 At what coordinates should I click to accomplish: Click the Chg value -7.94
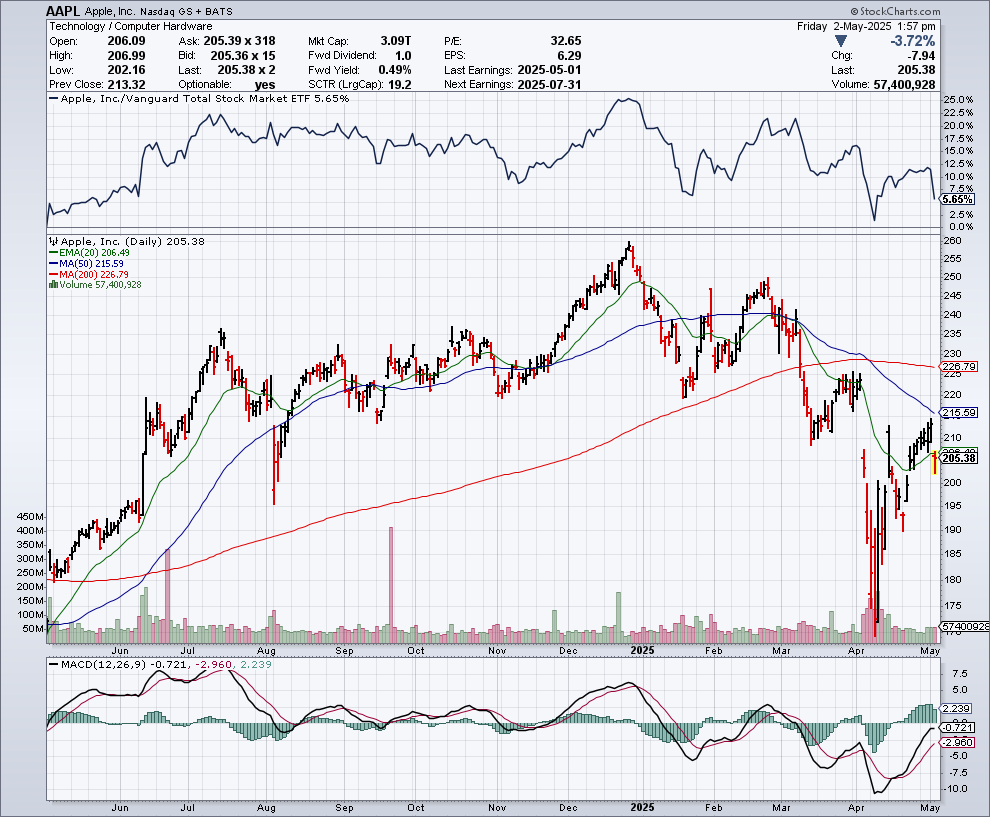click(x=921, y=56)
